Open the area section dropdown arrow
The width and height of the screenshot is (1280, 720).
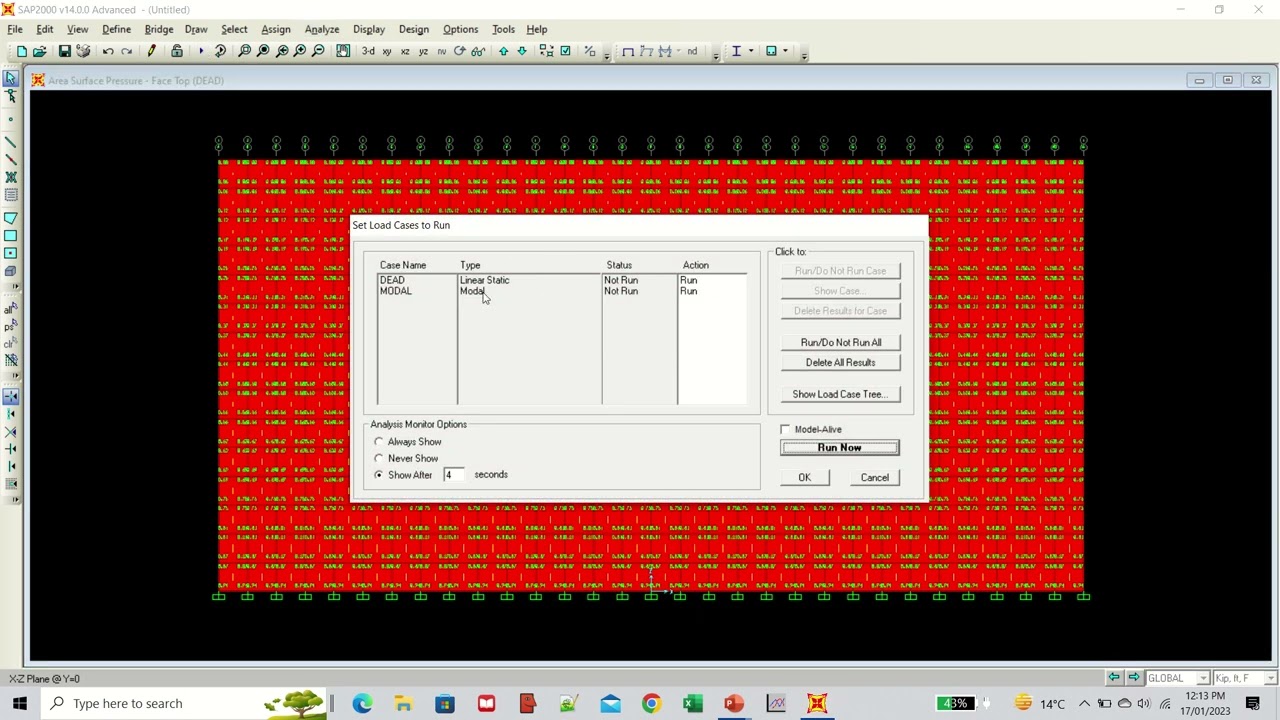[785, 51]
